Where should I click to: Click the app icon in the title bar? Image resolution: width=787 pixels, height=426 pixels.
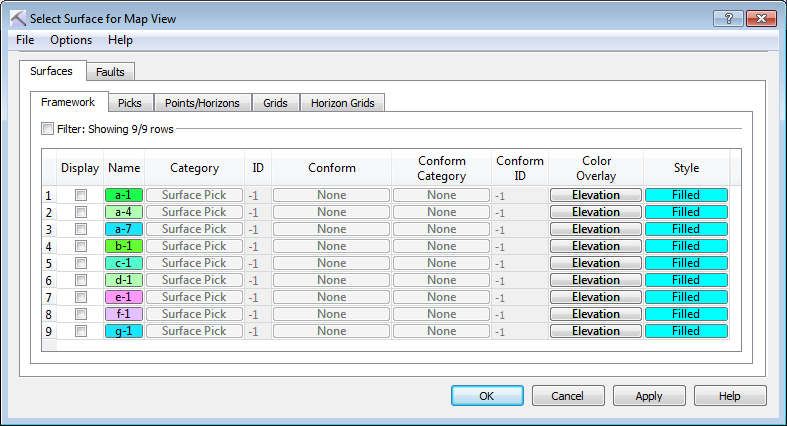click(x=17, y=18)
